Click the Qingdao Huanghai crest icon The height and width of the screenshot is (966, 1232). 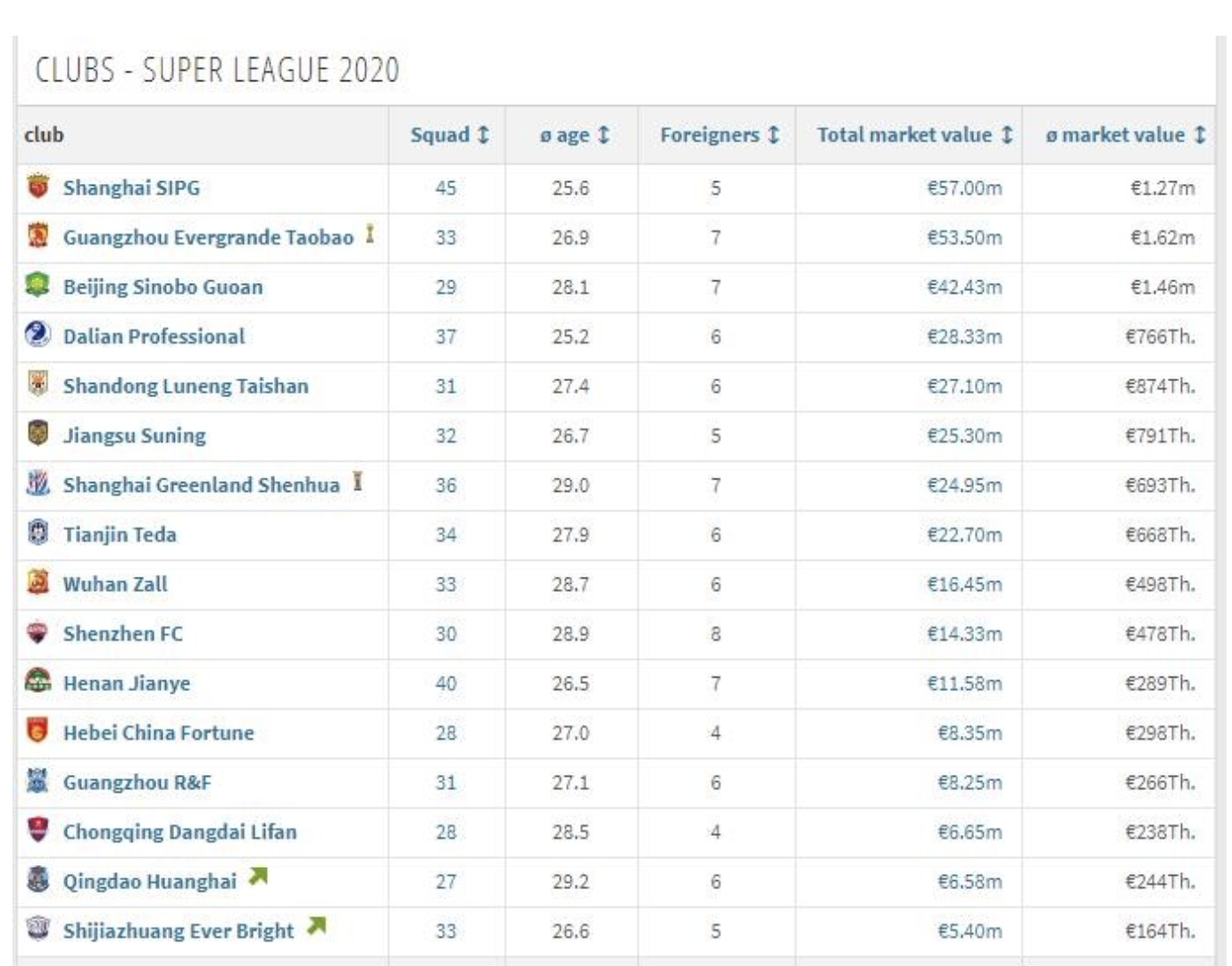point(37,879)
